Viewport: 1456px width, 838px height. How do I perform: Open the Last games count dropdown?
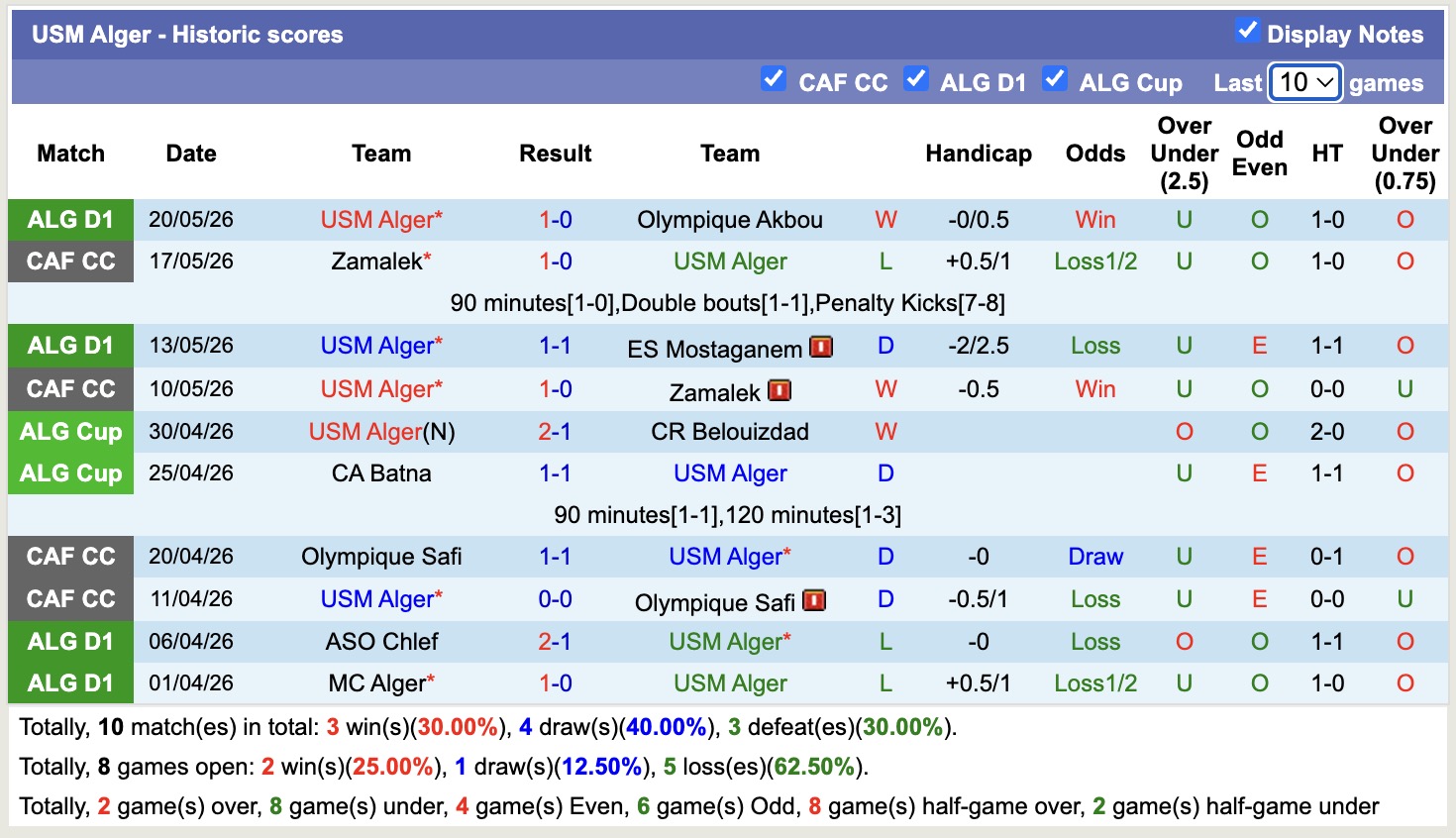tap(1305, 82)
